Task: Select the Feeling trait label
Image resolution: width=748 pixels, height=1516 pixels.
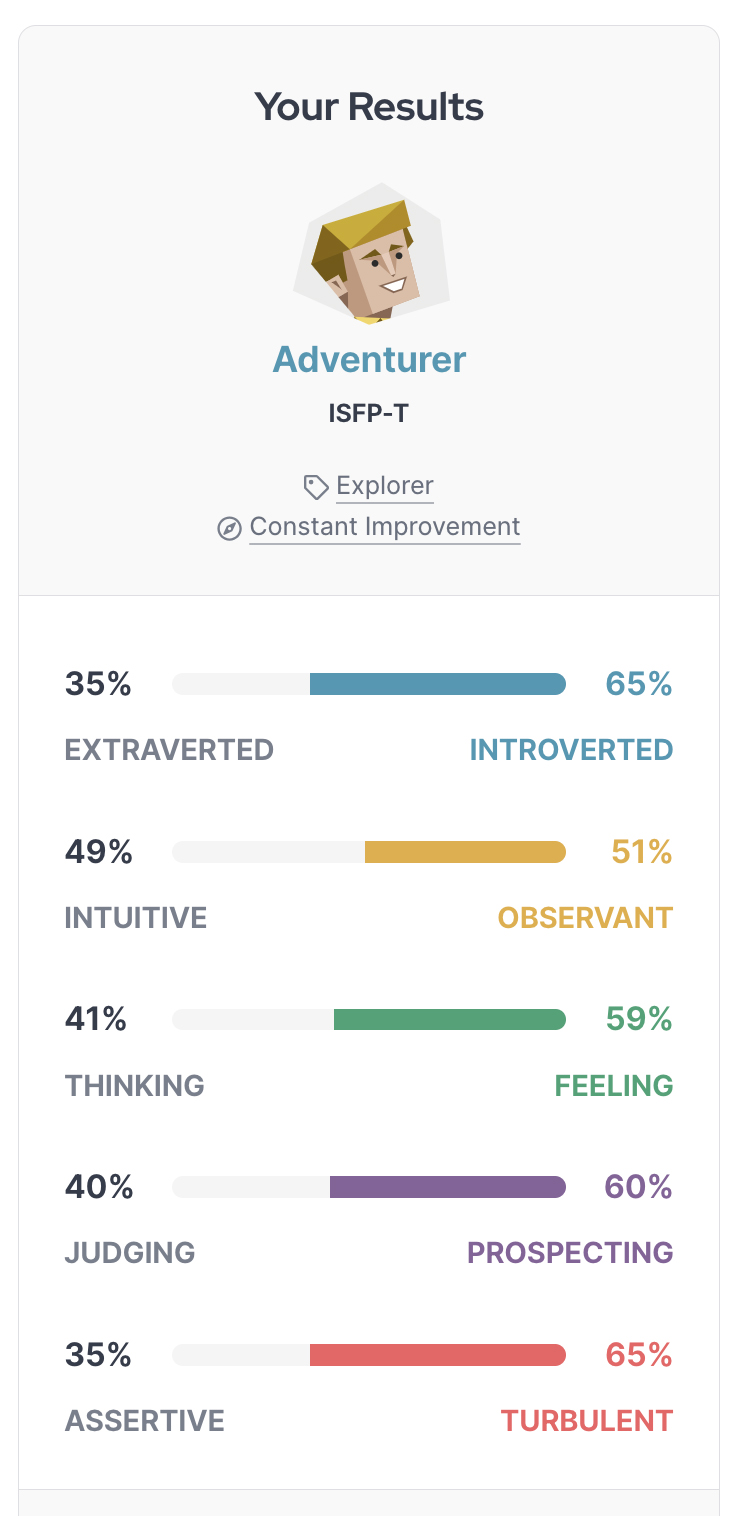Action: point(614,1085)
